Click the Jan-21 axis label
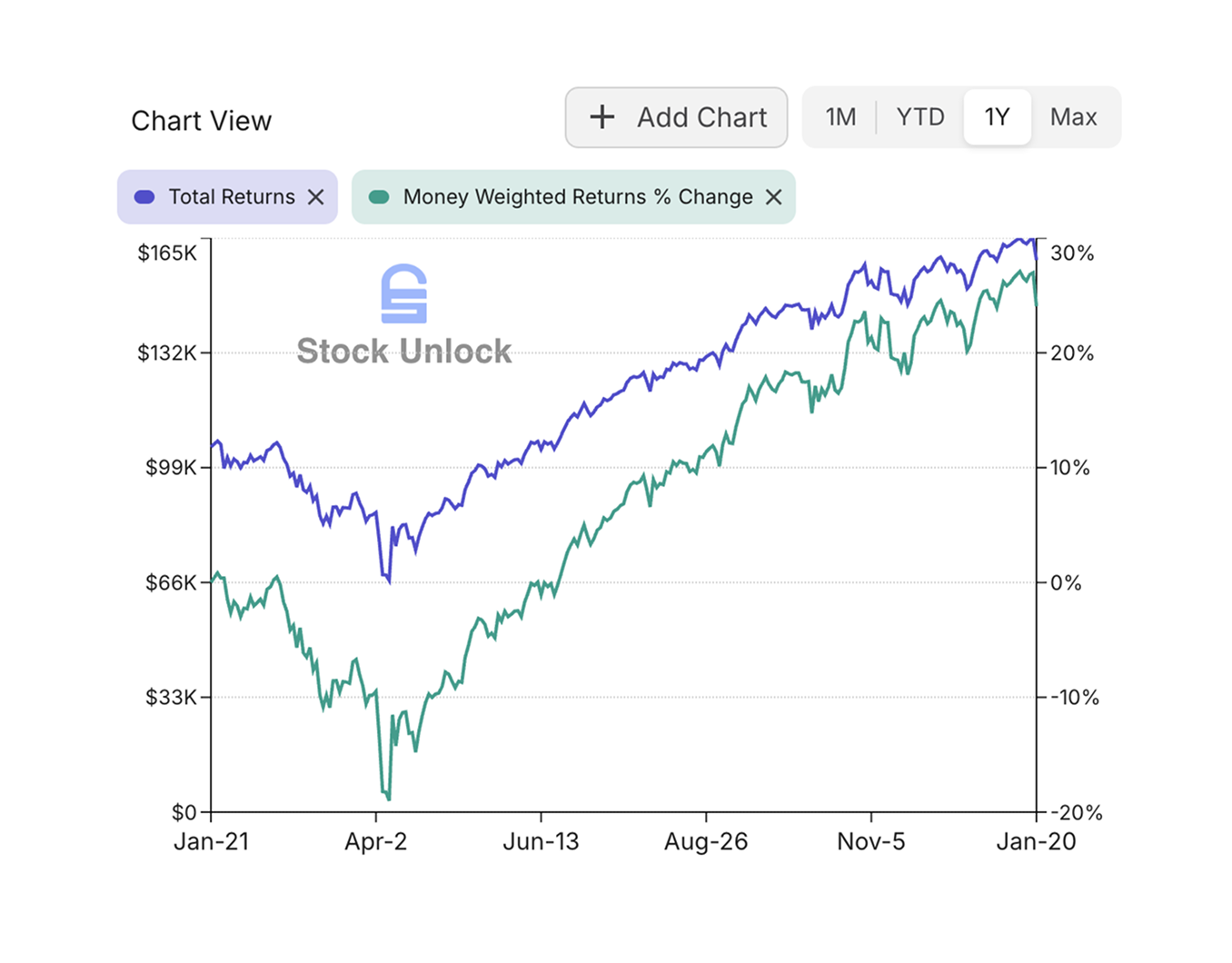Viewport: 1232px width, 963px height. (211, 841)
